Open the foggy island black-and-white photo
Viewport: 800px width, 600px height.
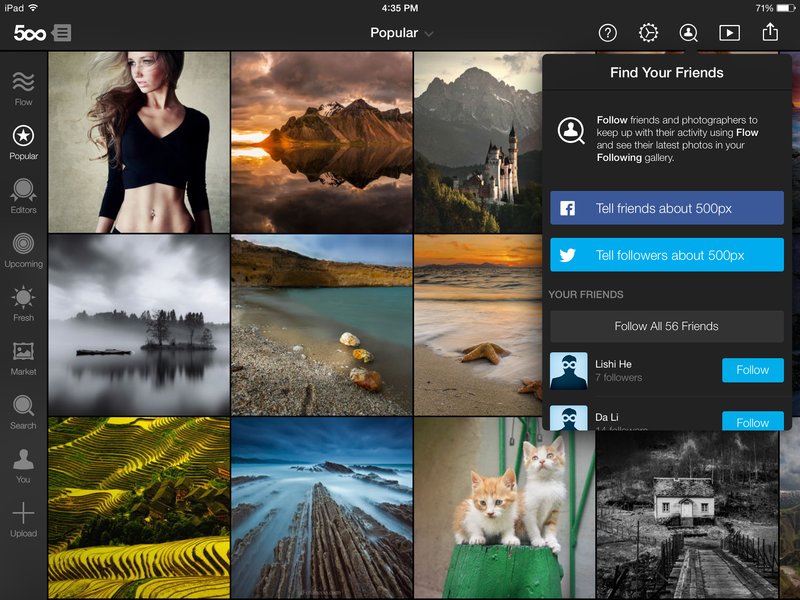(139, 325)
